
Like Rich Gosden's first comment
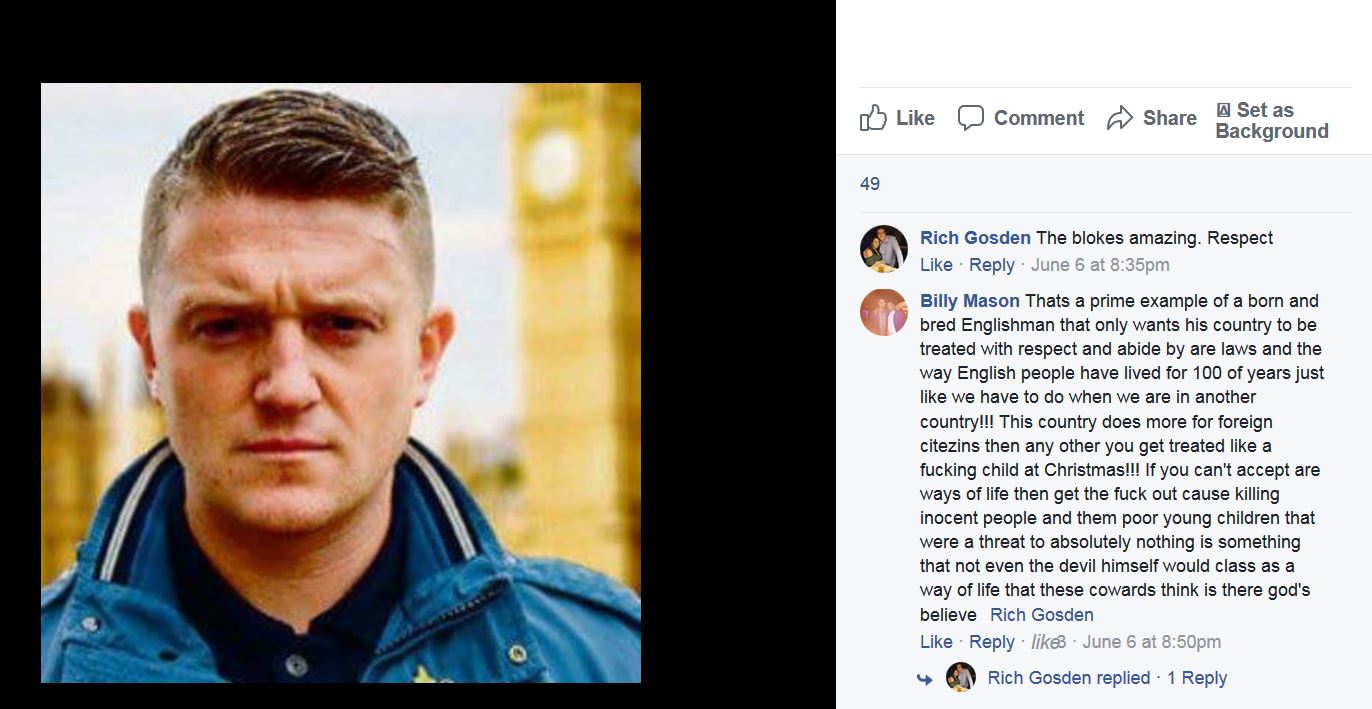point(936,265)
